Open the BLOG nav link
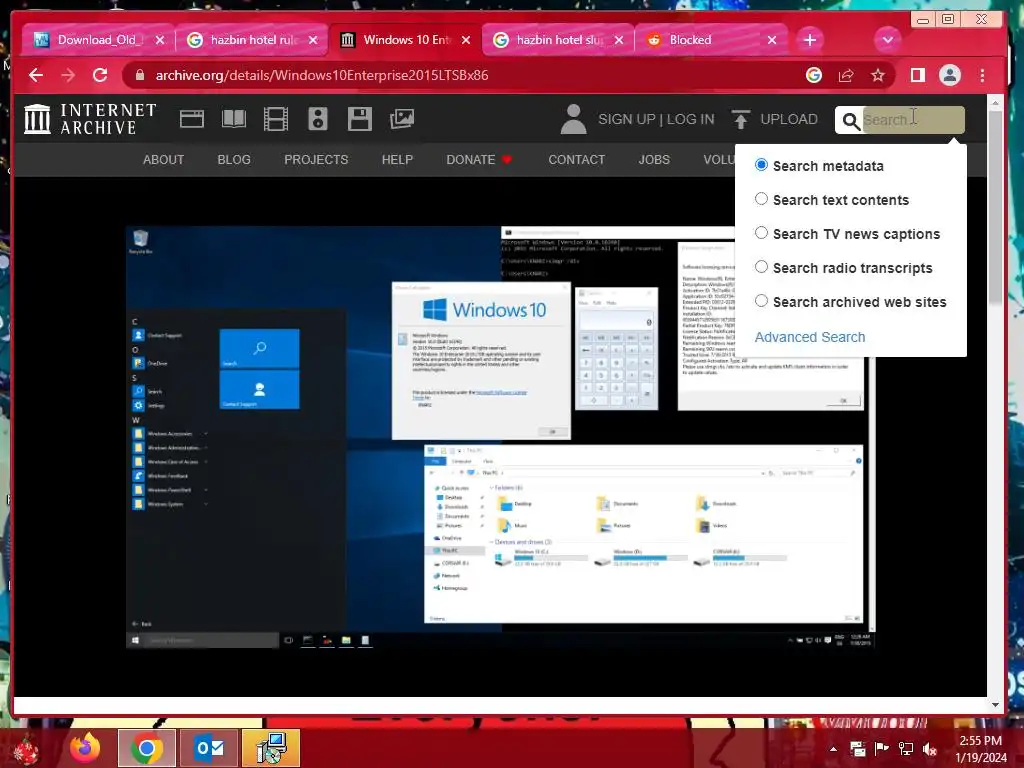1024x768 pixels. [x=234, y=159]
